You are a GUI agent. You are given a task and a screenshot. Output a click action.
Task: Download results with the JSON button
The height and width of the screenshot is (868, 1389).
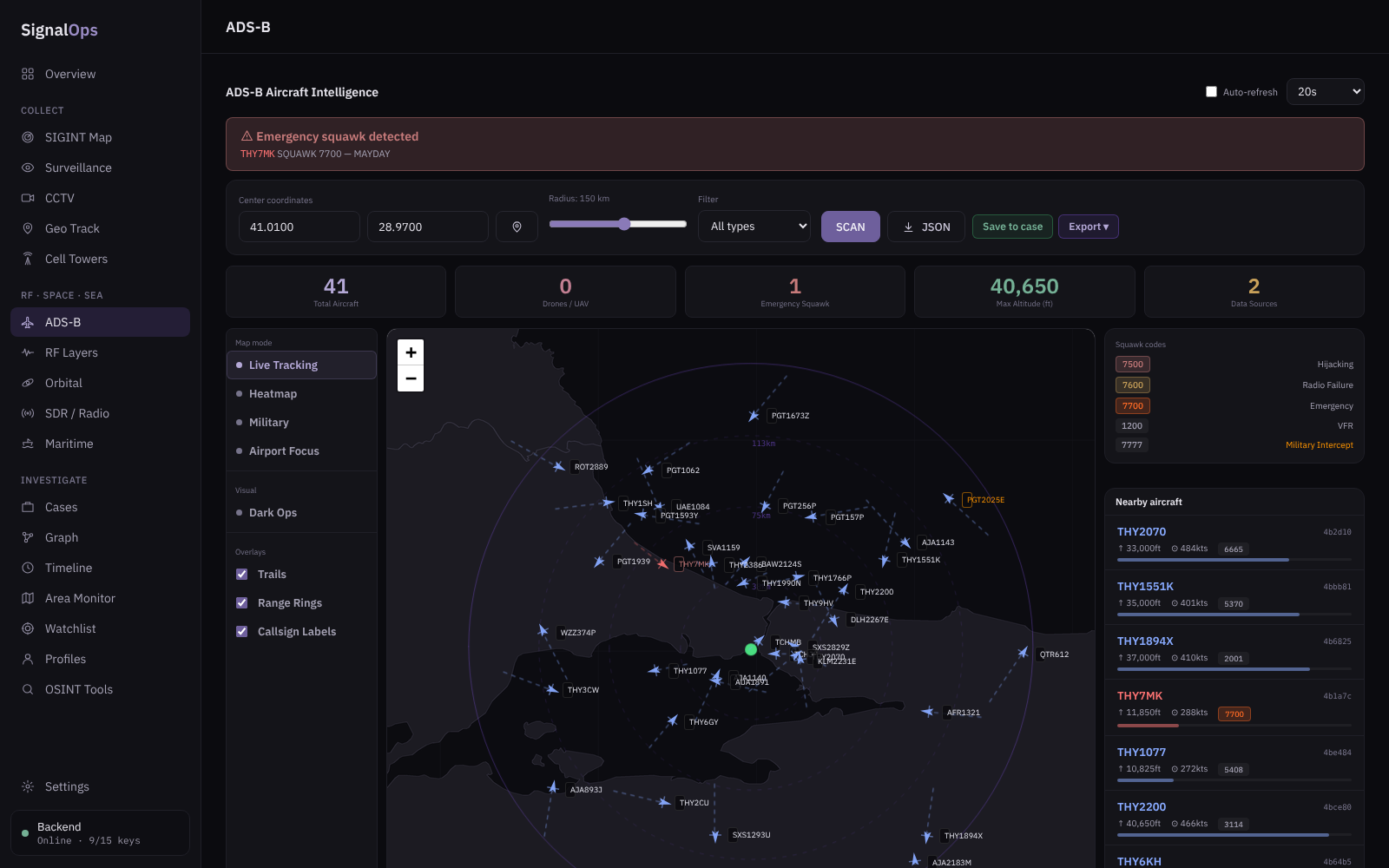[x=926, y=227]
